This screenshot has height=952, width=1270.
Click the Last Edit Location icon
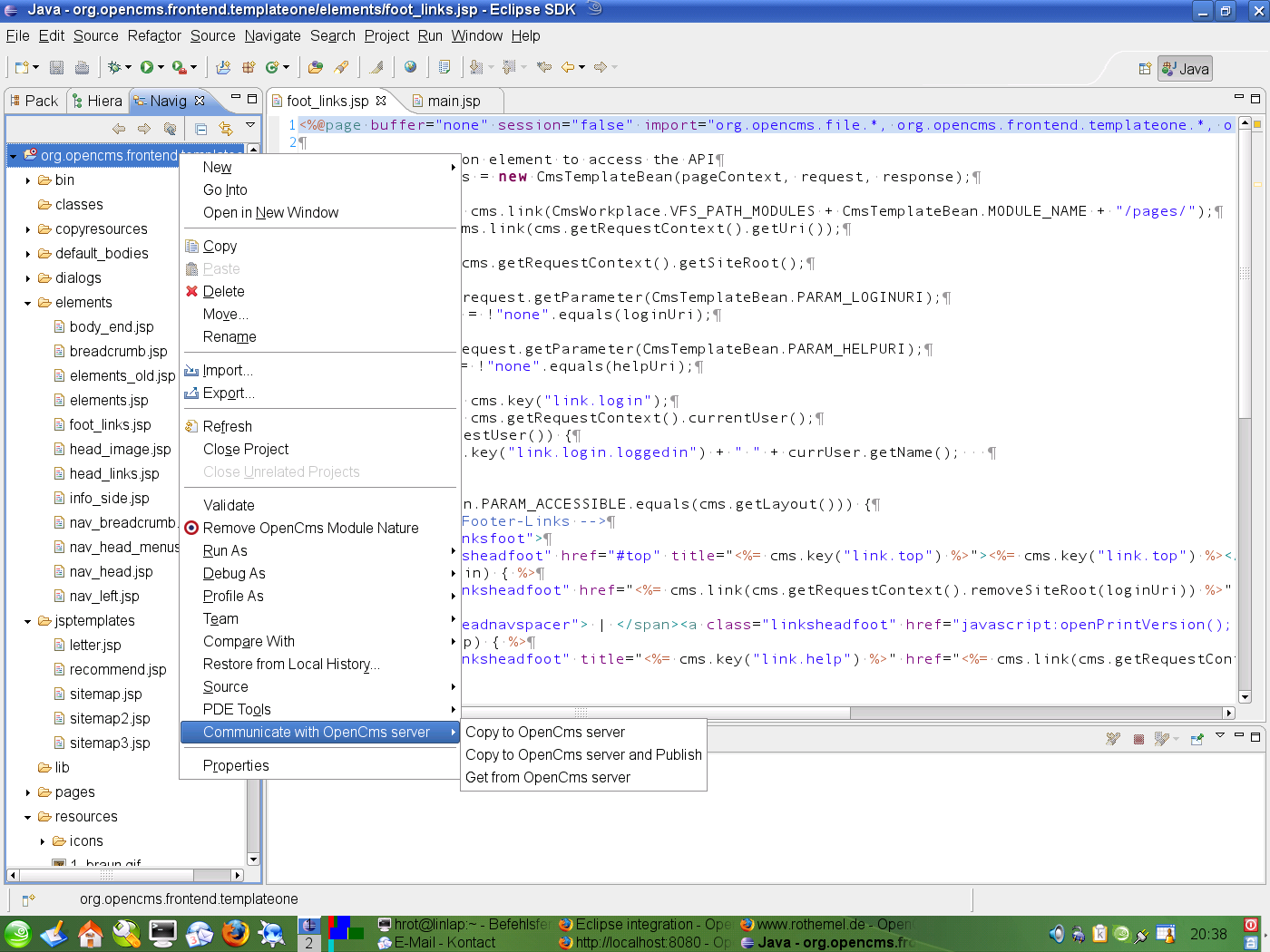click(544, 67)
